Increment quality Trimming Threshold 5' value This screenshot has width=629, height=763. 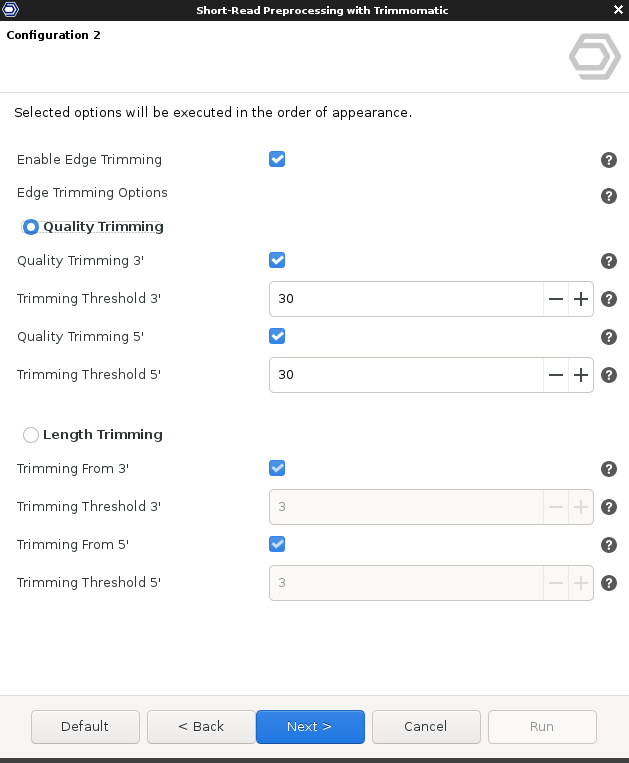(581, 375)
